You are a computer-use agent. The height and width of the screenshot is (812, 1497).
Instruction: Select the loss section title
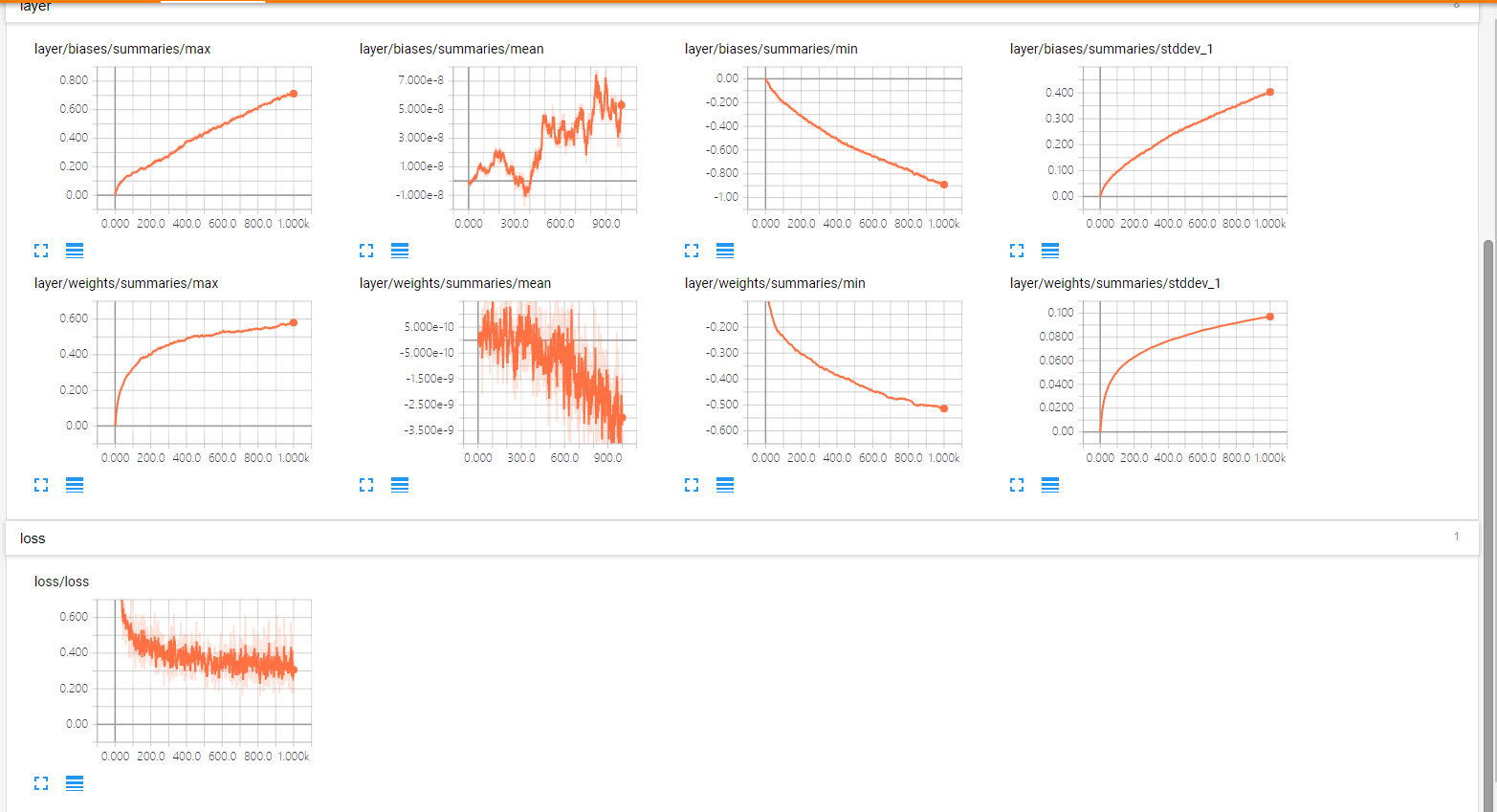[33, 538]
